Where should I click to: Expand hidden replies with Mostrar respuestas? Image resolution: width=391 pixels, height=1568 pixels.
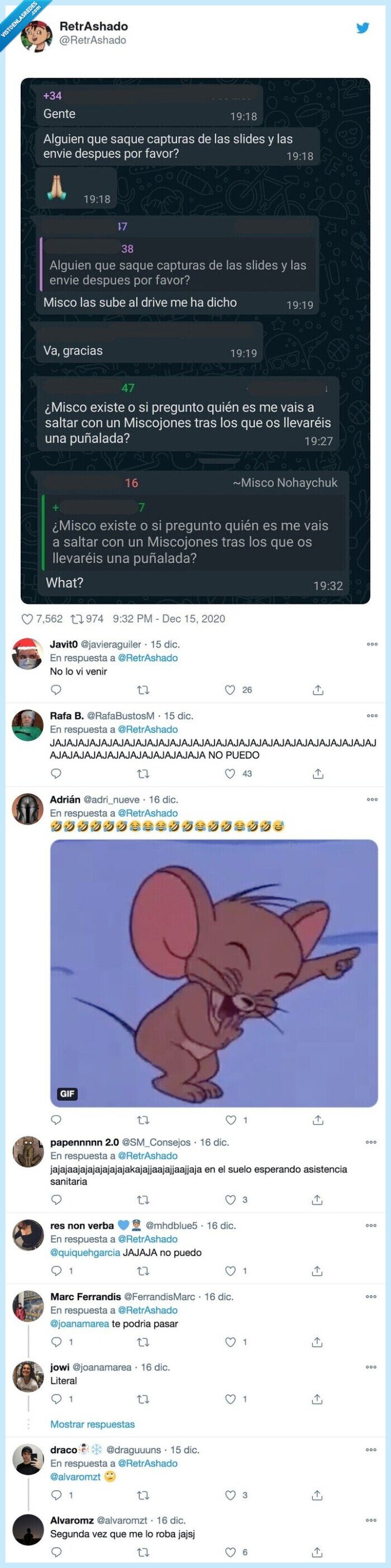click(x=93, y=1425)
